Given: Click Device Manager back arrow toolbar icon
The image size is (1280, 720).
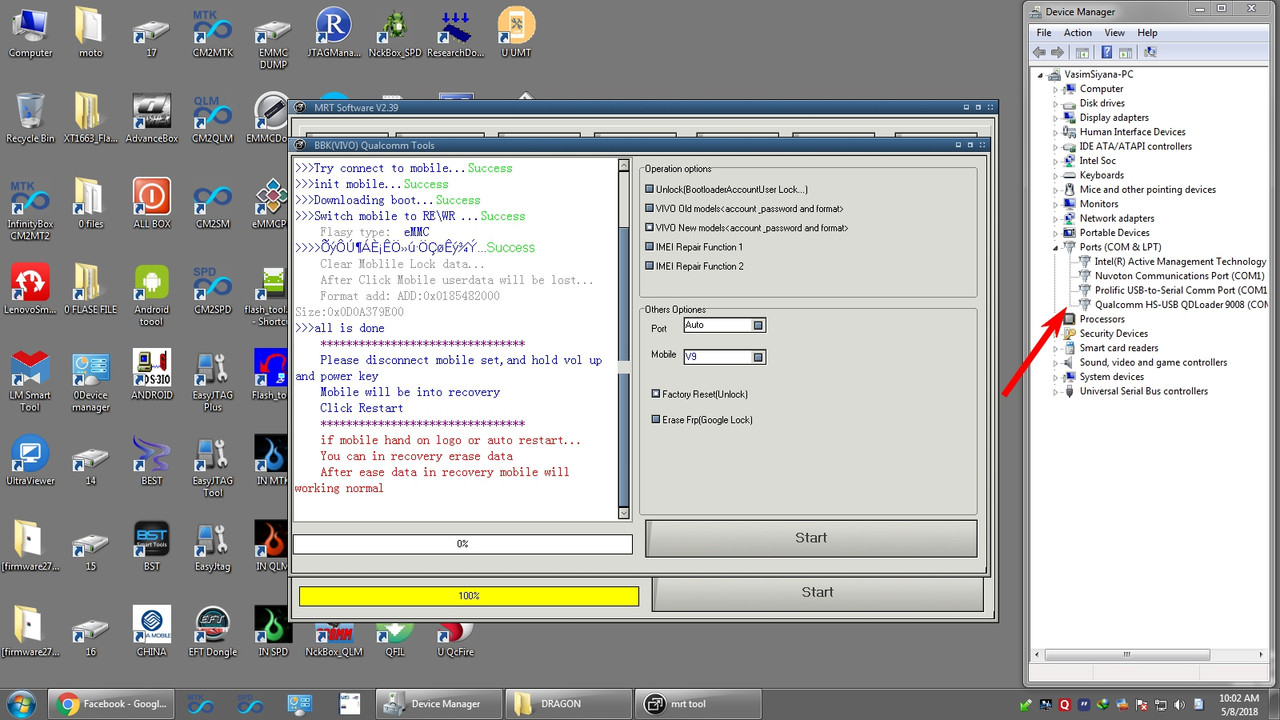Looking at the screenshot, I should [x=1039, y=52].
